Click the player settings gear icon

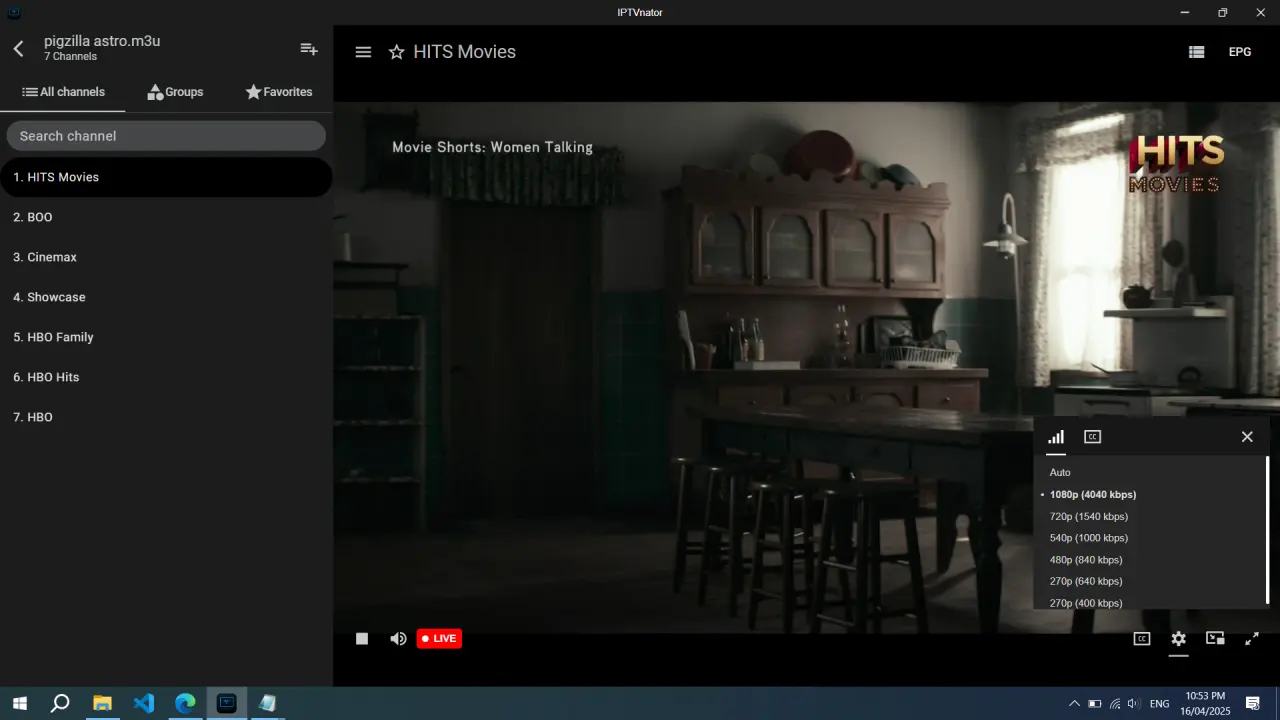click(1179, 638)
